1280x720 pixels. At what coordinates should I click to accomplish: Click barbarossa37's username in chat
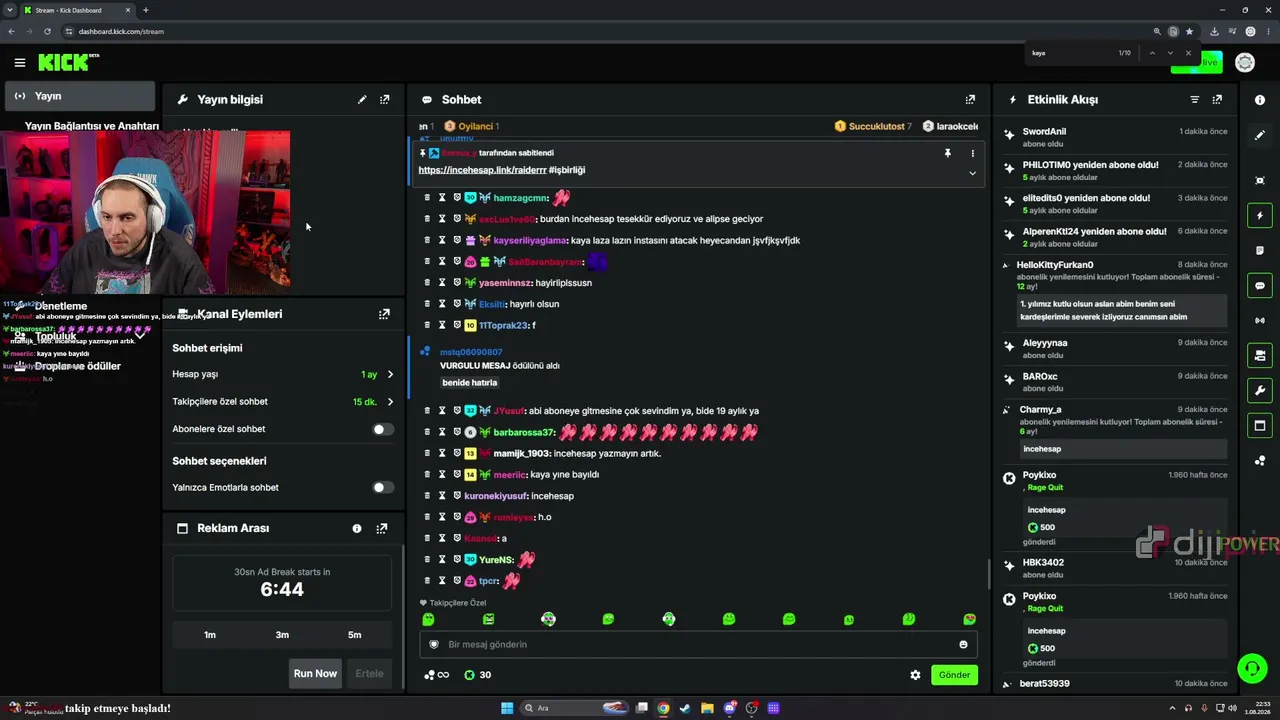(x=524, y=432)
